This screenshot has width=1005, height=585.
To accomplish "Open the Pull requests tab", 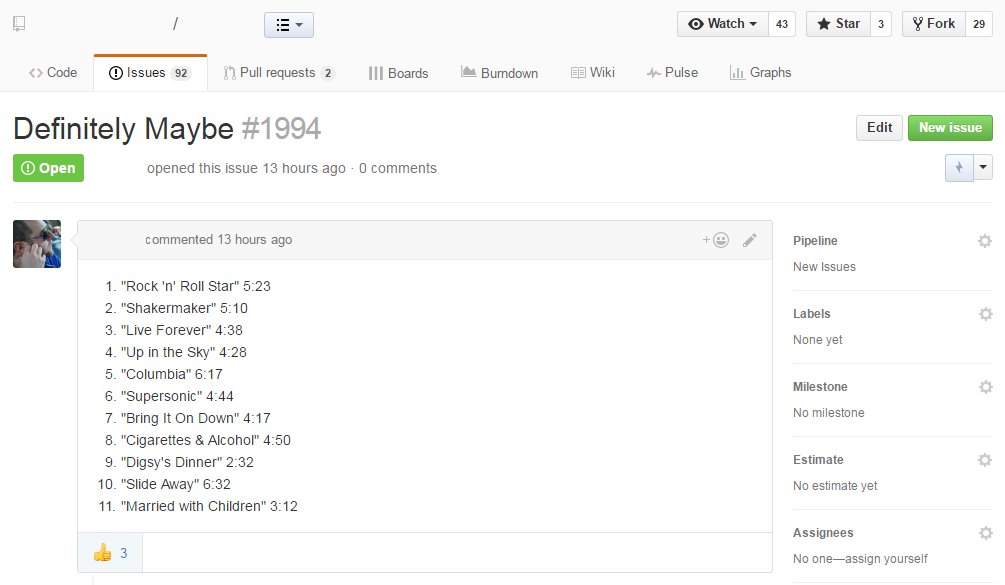I will coord(279,72).
